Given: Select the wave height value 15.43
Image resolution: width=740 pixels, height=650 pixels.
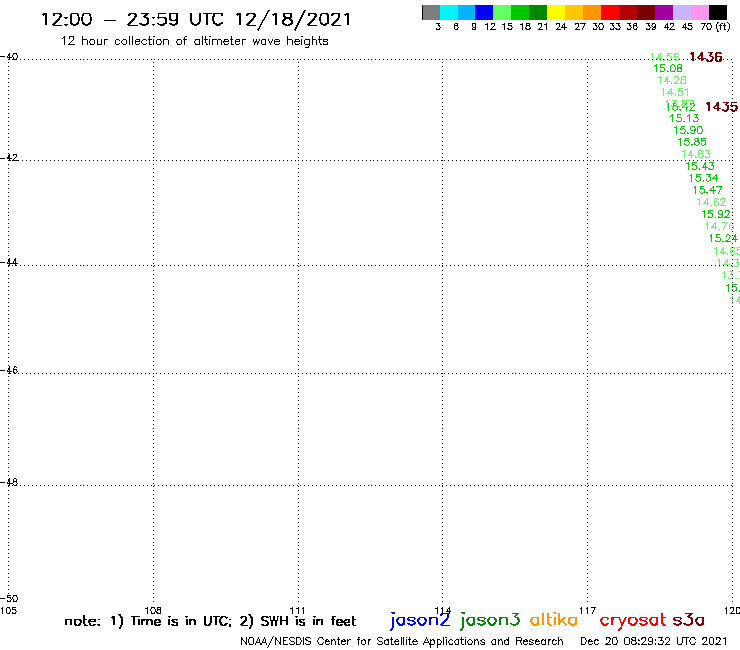Looking at the screenshot, I should [700, 166].
